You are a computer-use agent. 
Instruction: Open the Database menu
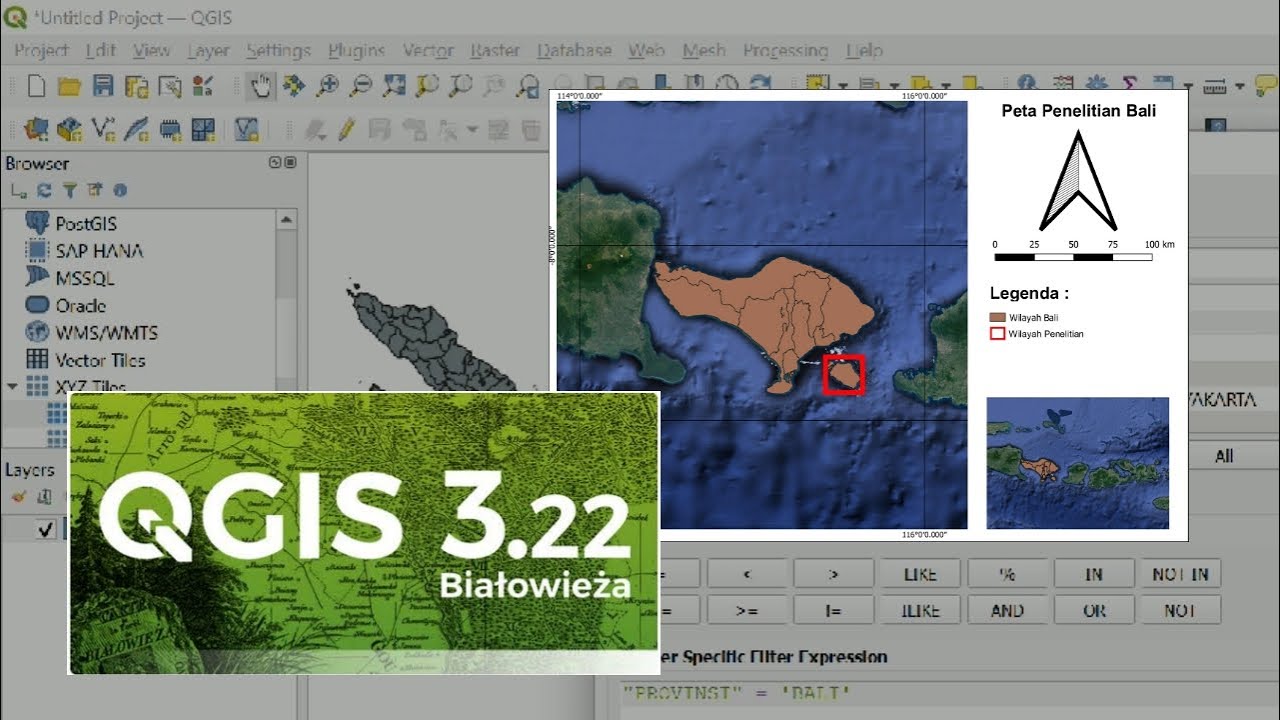click(x=574, y=50)
